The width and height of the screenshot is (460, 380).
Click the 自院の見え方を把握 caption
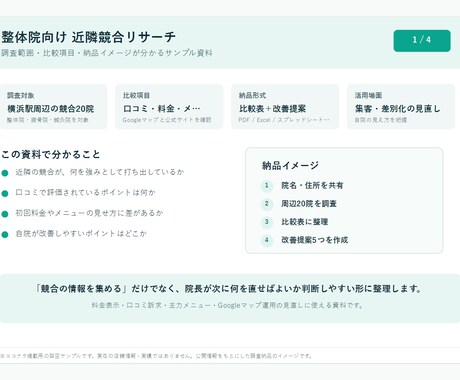(x=381, y=120)
